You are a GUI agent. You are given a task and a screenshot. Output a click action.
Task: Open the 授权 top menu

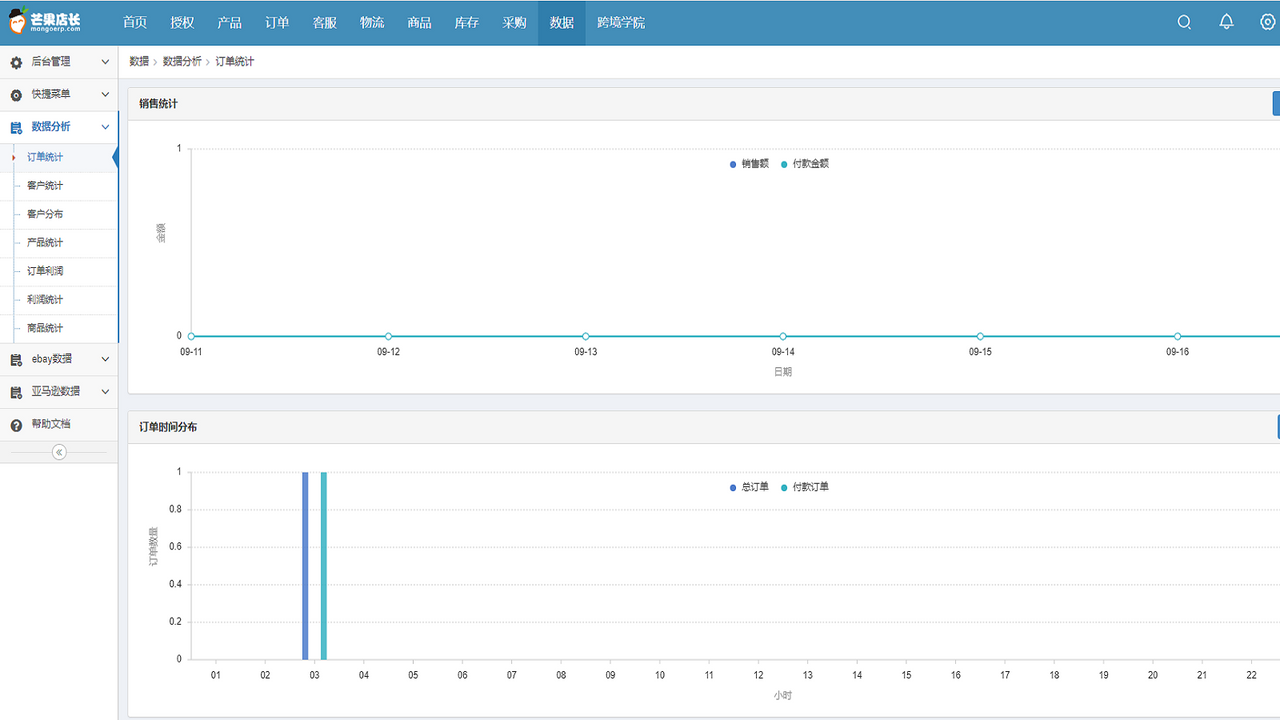pyautogui.click(x=182, y=22)
